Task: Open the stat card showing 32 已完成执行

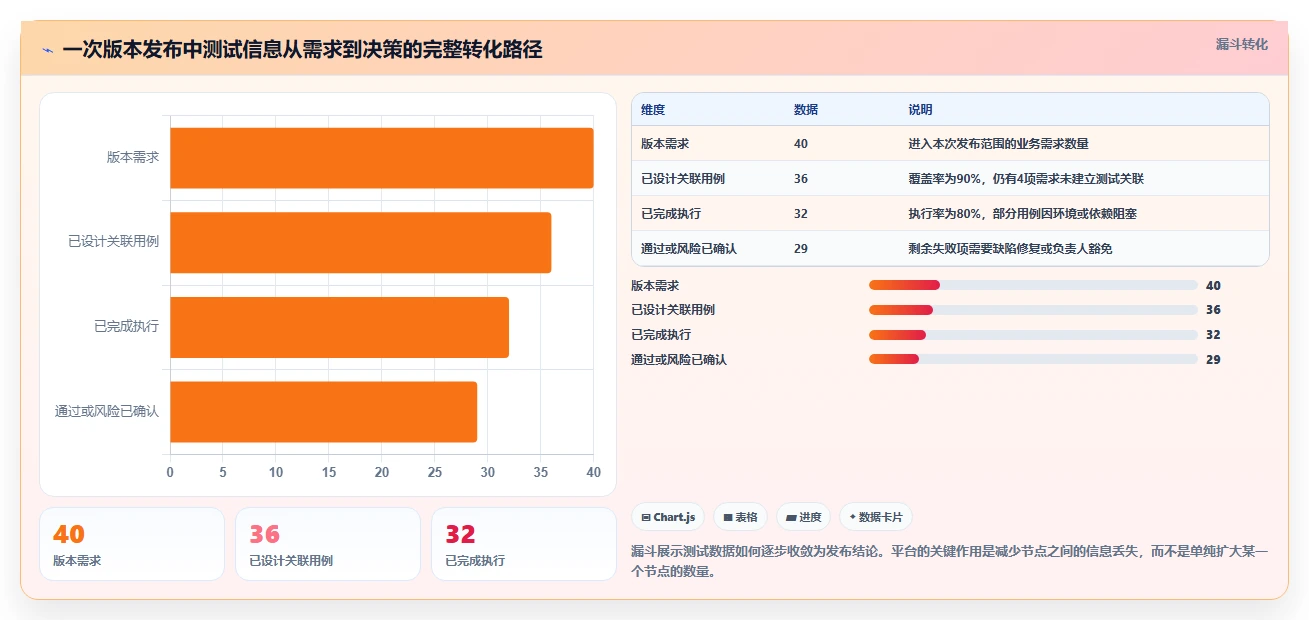Action: 524,544
